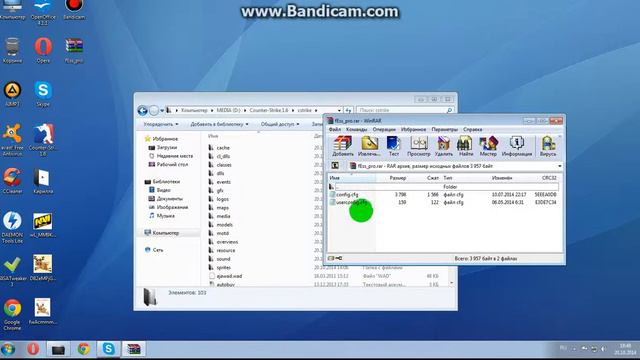The height and width of the screenshot is (360, 640).
Task: Click the Counter-Strike 1.6 breadcrumb in Explorer
Action: [x=269, y=110]
